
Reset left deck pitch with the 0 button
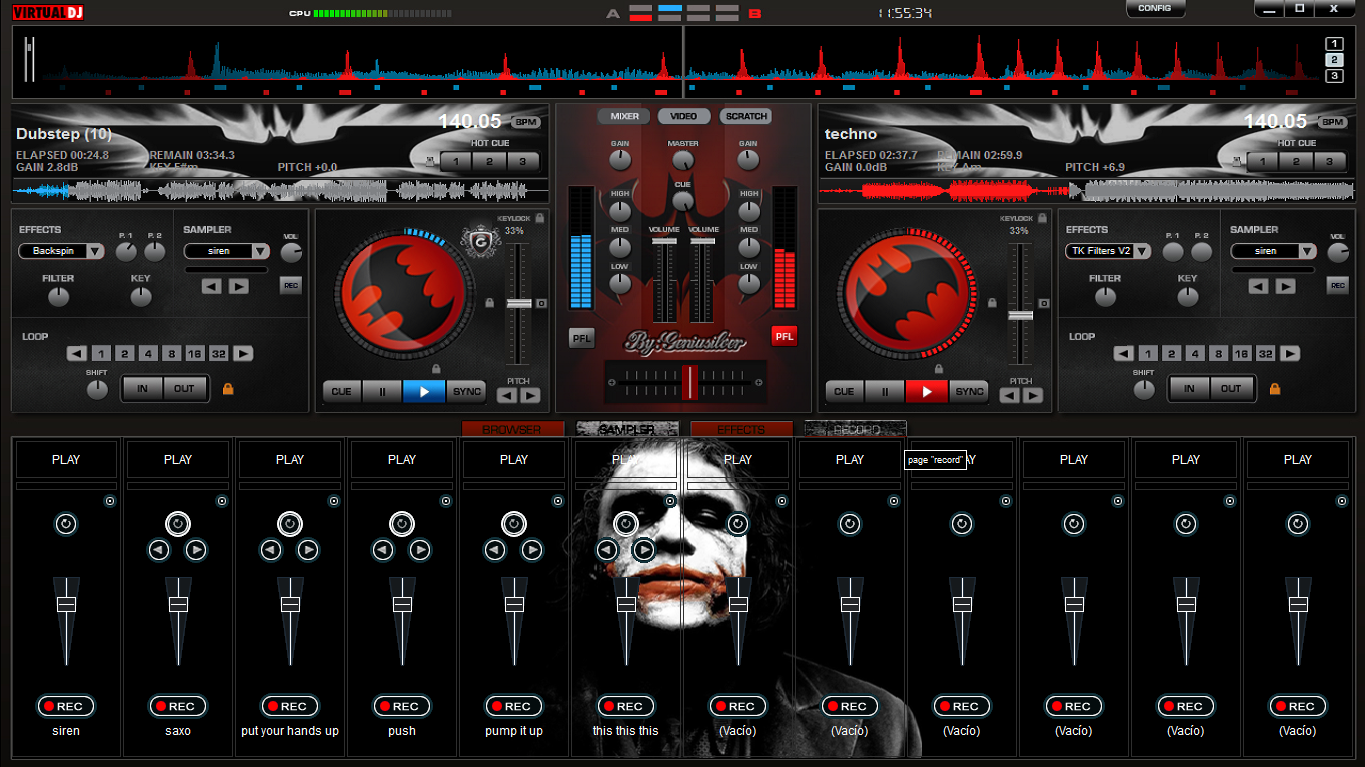(x=541, y=303)
